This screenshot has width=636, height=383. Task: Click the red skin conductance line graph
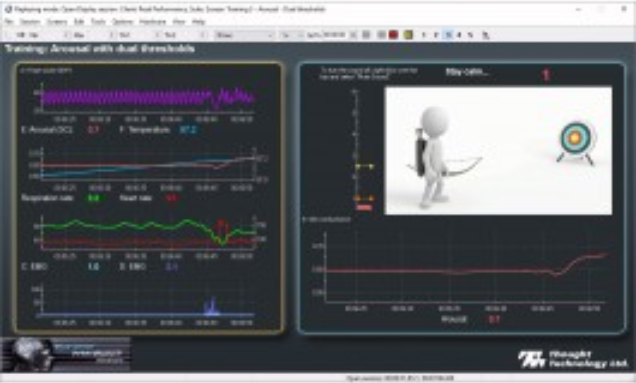(x=466, y=268)
